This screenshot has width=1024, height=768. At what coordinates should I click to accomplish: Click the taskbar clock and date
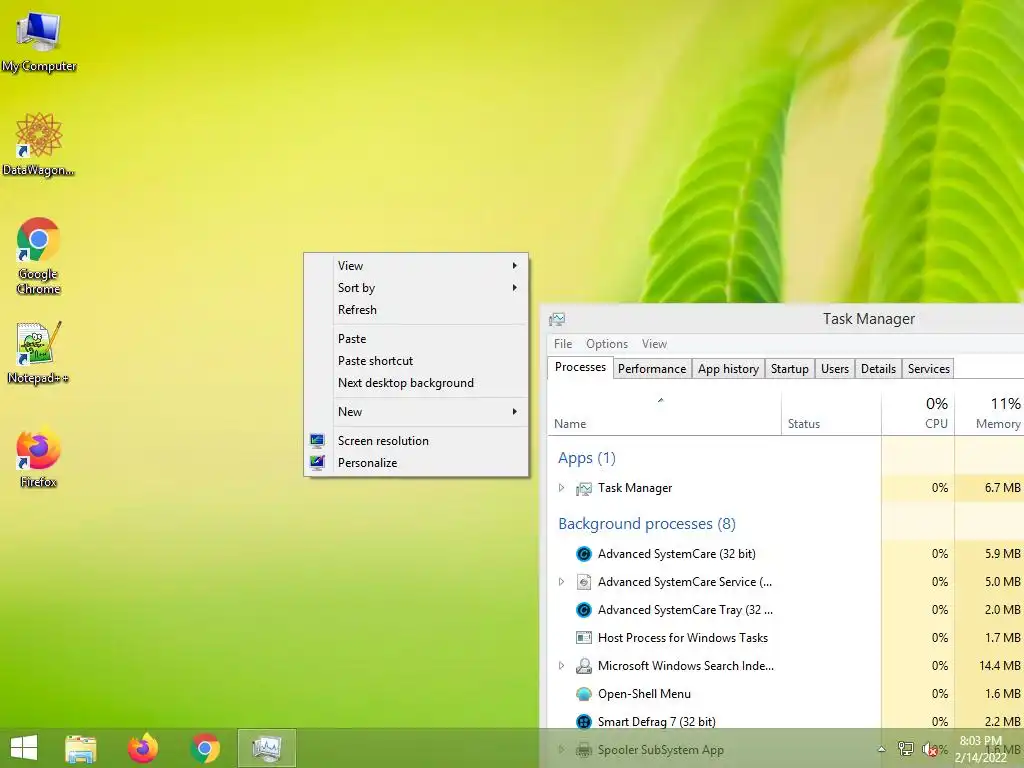pyautogui.click(x=980, y=749)
